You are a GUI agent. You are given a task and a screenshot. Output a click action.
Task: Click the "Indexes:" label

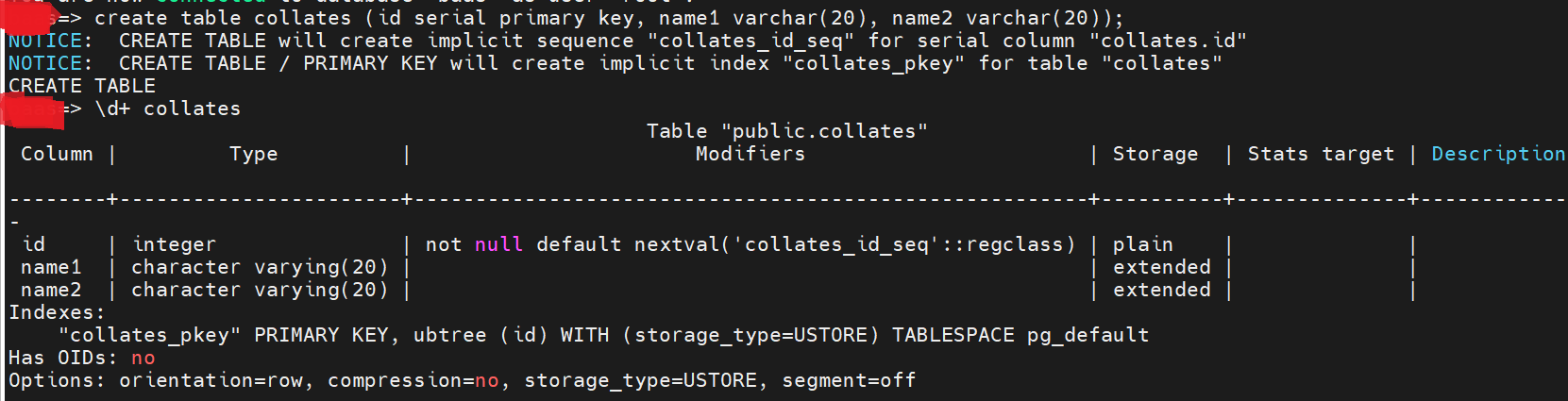point(57,312)
